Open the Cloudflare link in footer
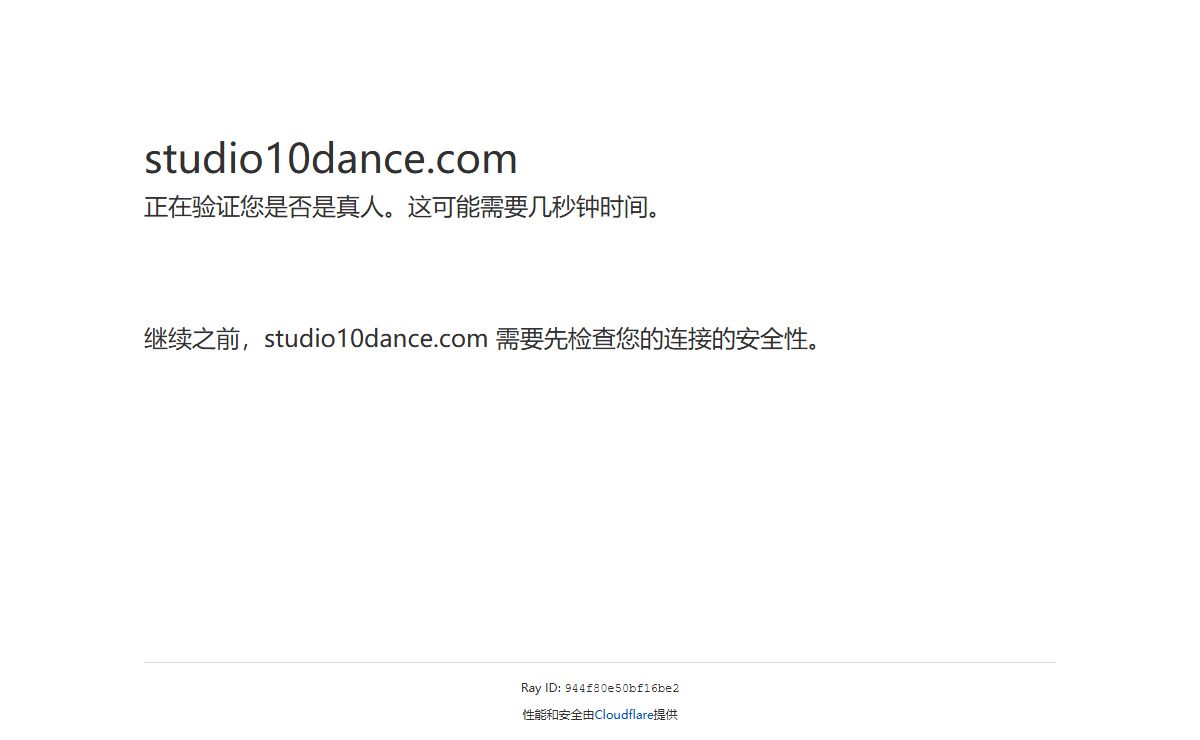The width and height of the screenshot is (1200, 740). pos(624,715)
